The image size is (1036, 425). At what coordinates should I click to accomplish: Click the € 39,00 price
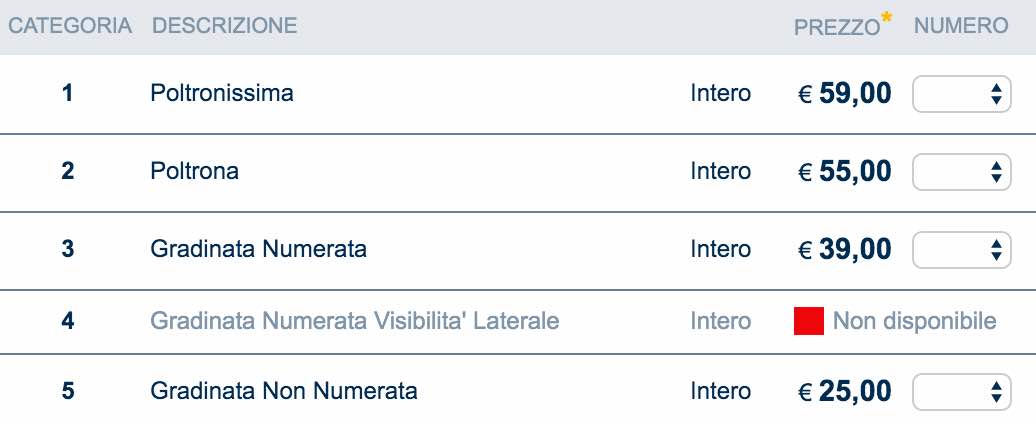(844, 249)
